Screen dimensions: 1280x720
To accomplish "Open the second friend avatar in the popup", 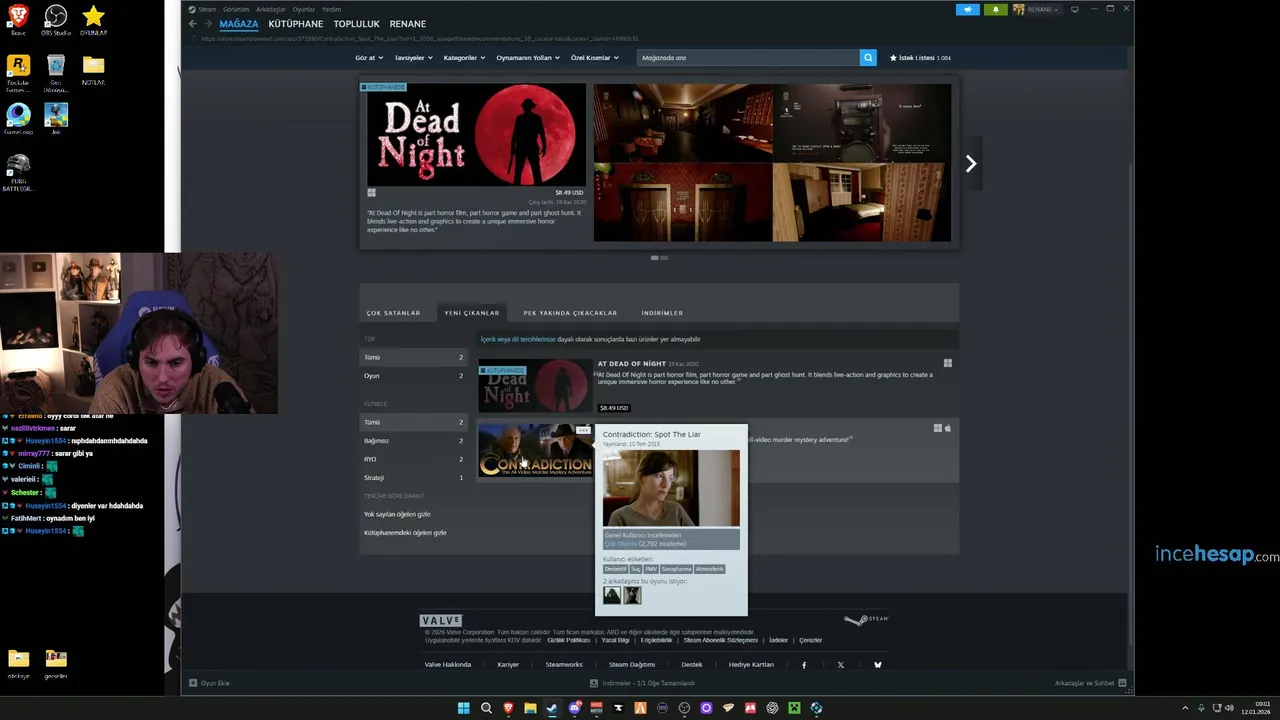I will tap(632, 595).
